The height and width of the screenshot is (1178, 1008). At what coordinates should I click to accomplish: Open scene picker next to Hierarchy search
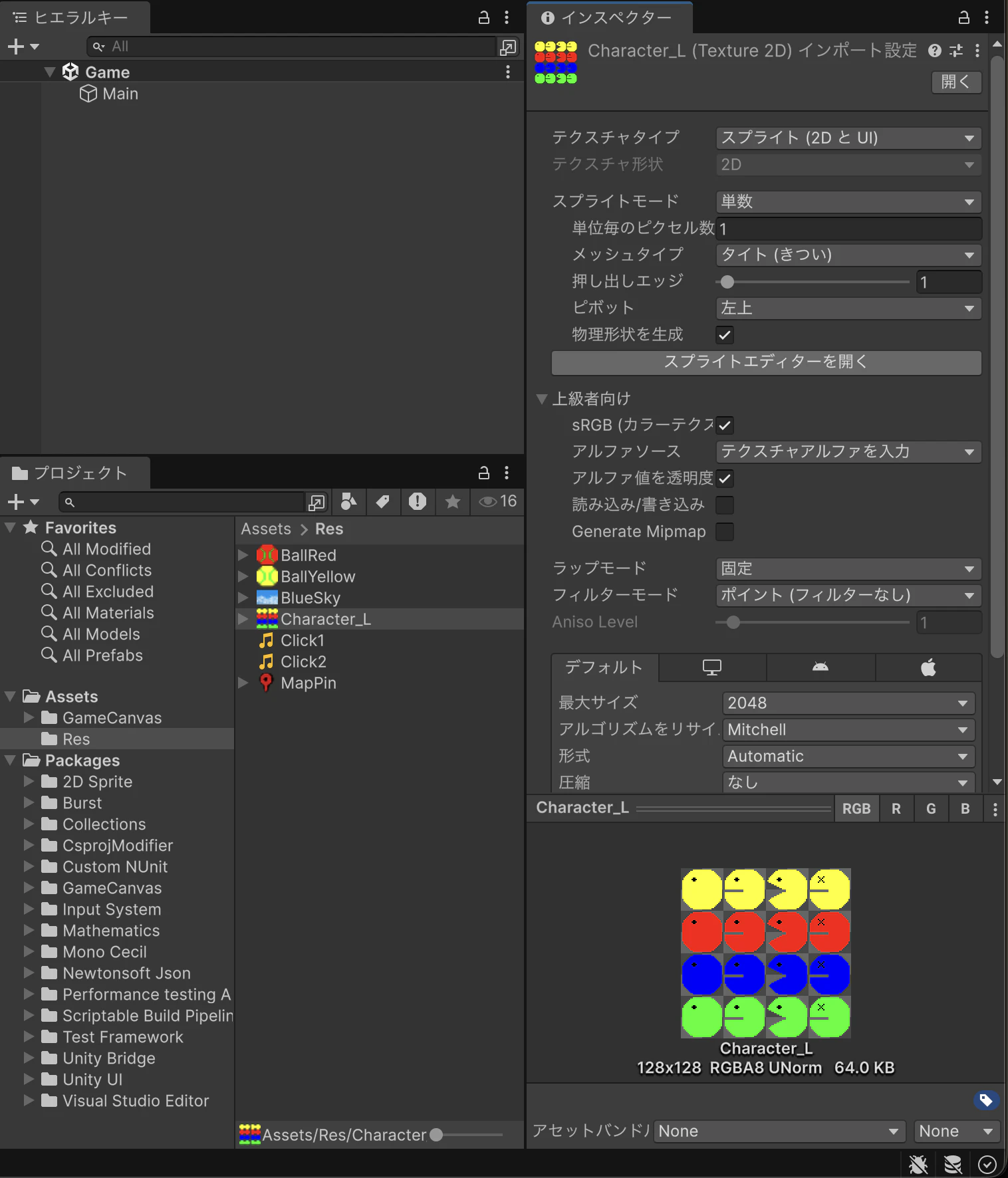tap(508, 47)
